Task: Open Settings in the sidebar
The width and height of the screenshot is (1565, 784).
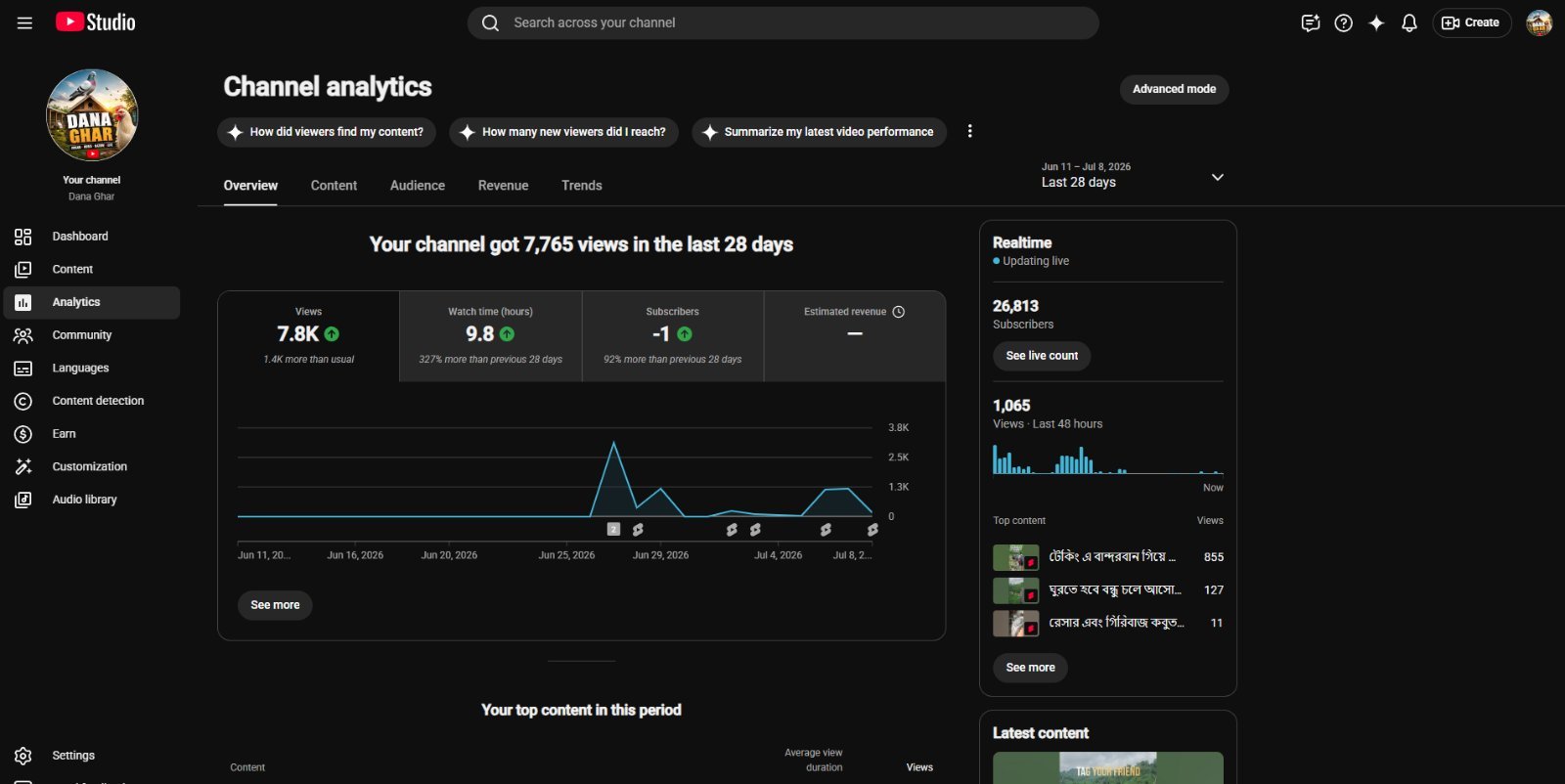Action: (92, 756)
